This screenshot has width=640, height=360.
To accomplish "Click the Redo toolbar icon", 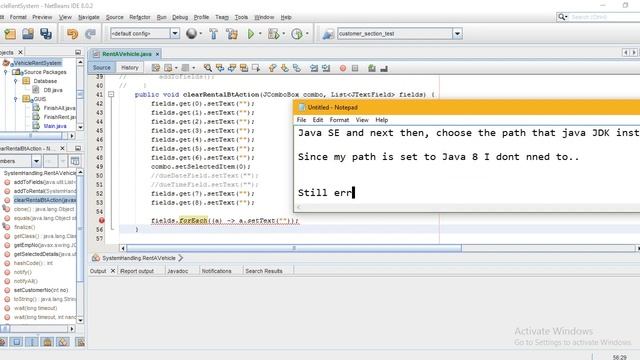I will pos(90,34).
